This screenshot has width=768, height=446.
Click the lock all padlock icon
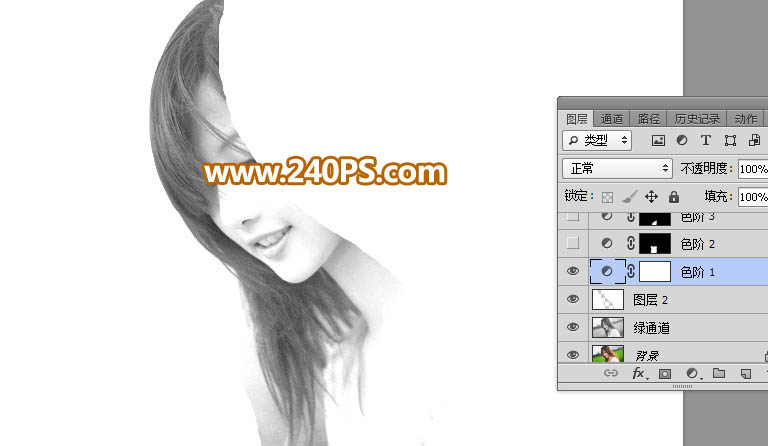[x=673, y=197]
